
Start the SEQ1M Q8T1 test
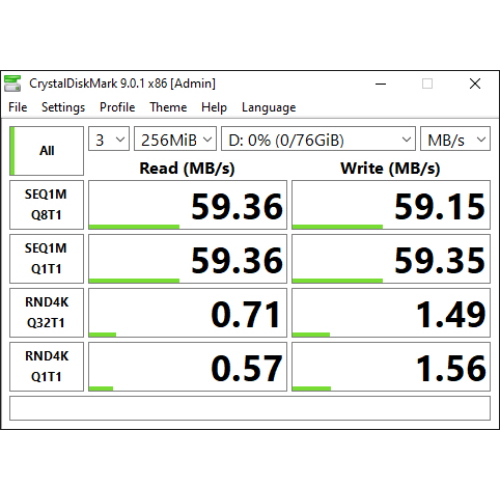click(x=46, y=205)
